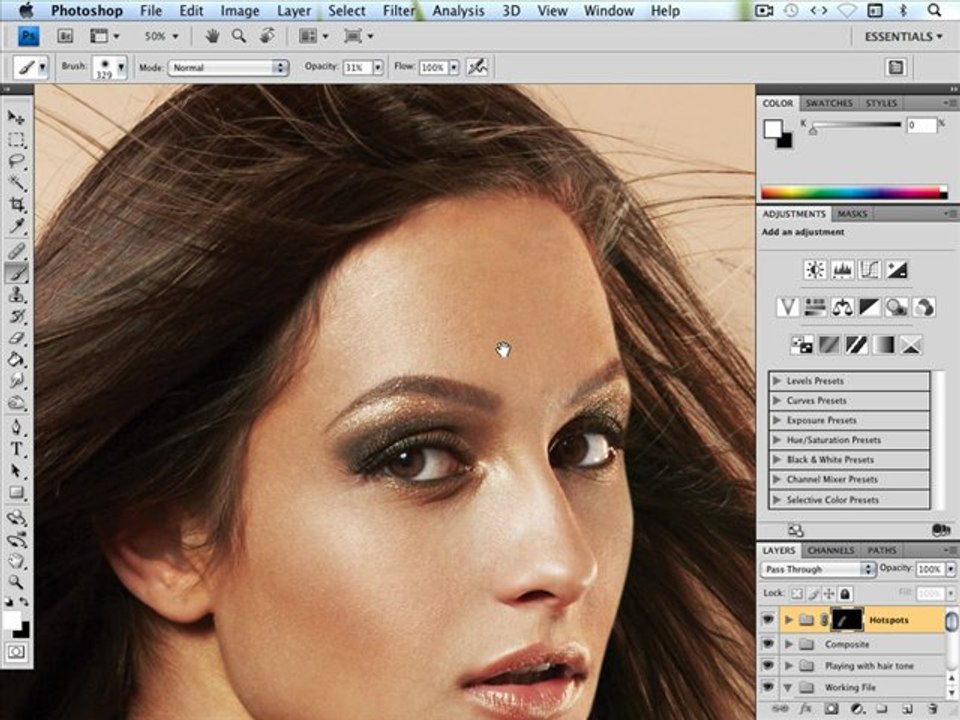960x720 pixels.
Task: Toggle lock image pixels
Action: coord(813,593)
